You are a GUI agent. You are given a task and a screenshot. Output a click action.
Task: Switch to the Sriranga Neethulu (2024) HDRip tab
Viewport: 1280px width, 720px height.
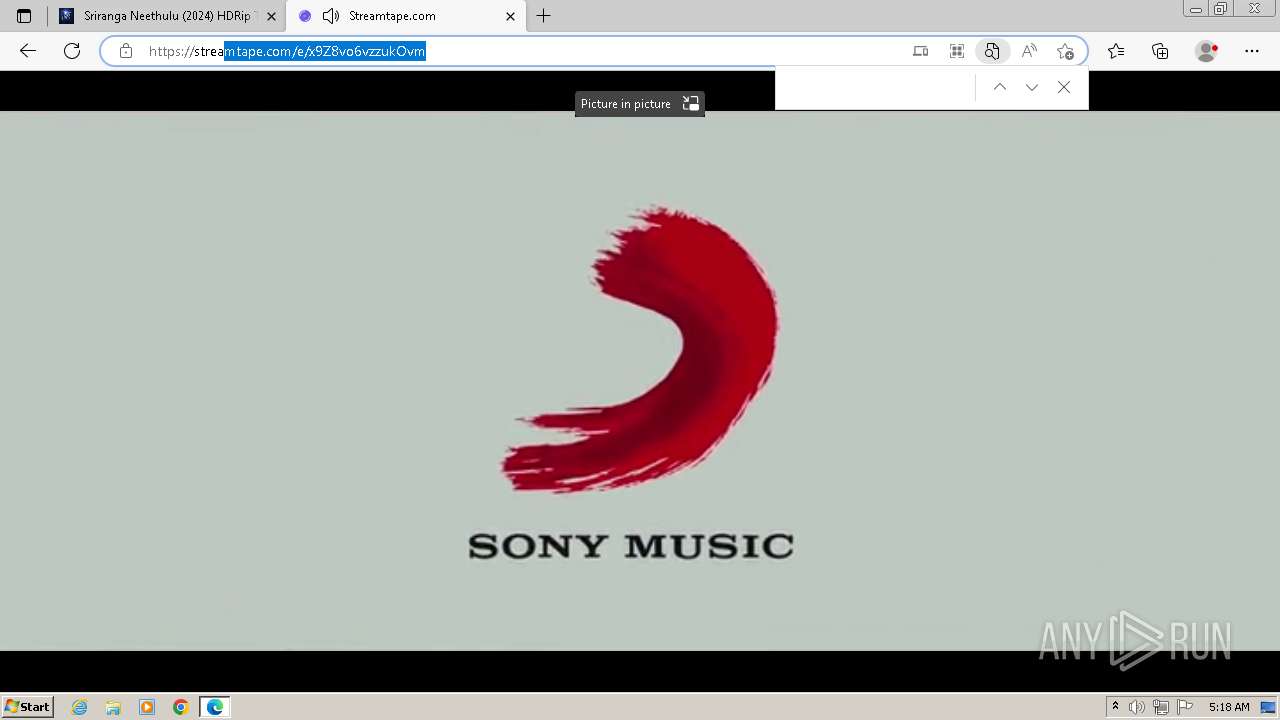[x=167, y=16]
